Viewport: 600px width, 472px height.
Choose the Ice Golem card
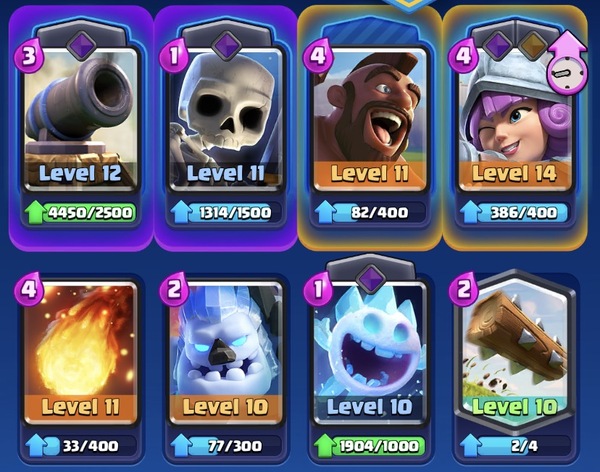225,354
